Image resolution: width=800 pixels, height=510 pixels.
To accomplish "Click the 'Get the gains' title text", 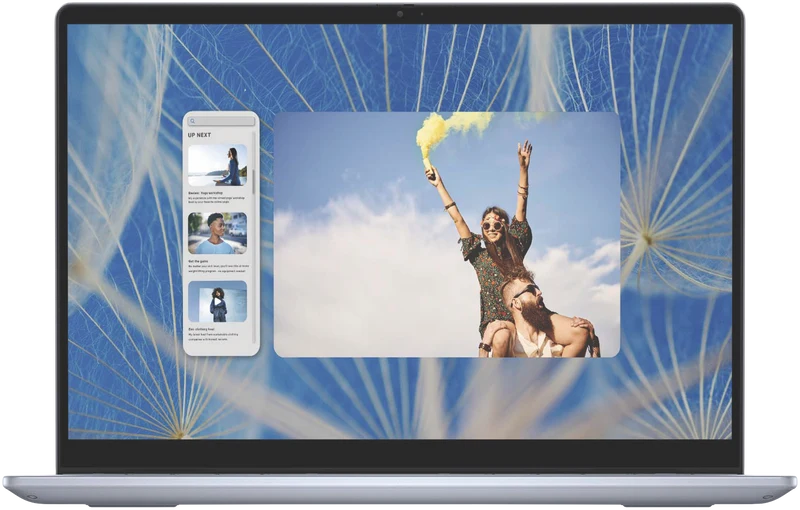I will pos(198,261).
